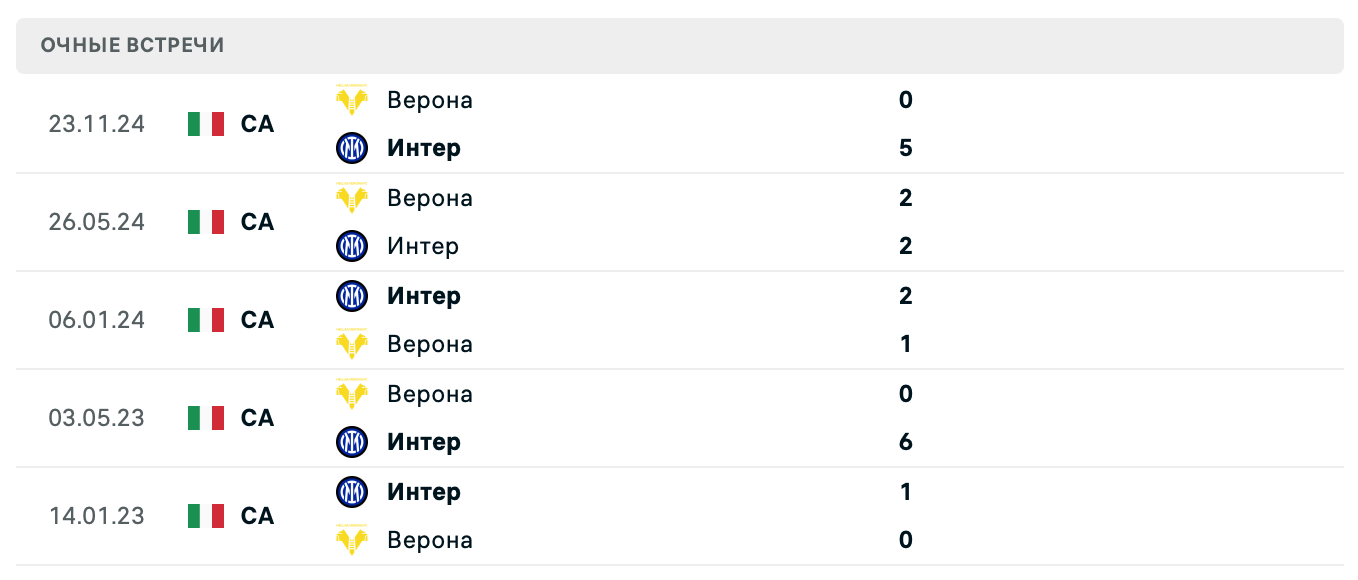
Task: Click the Verona badge in the 26.05.24 match
Action: point(352,198)
